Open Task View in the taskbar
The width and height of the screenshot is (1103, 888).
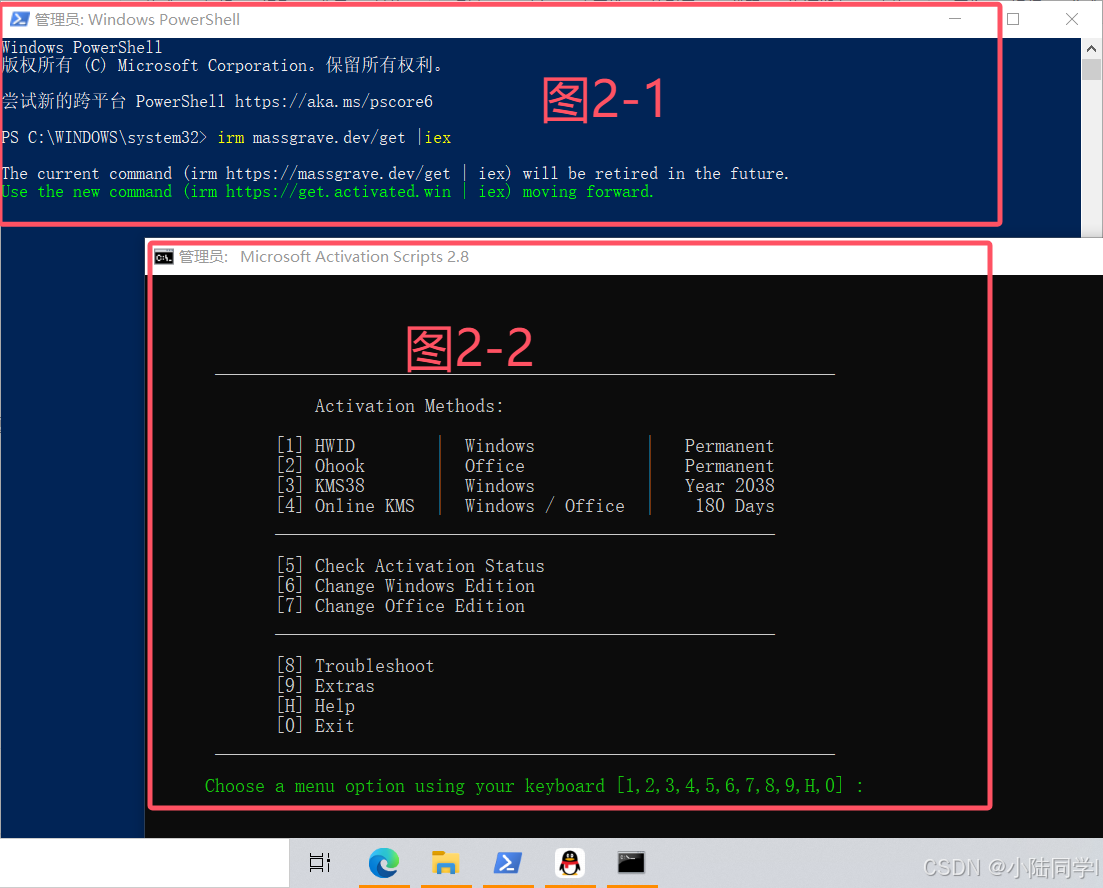tap(320, 863)
